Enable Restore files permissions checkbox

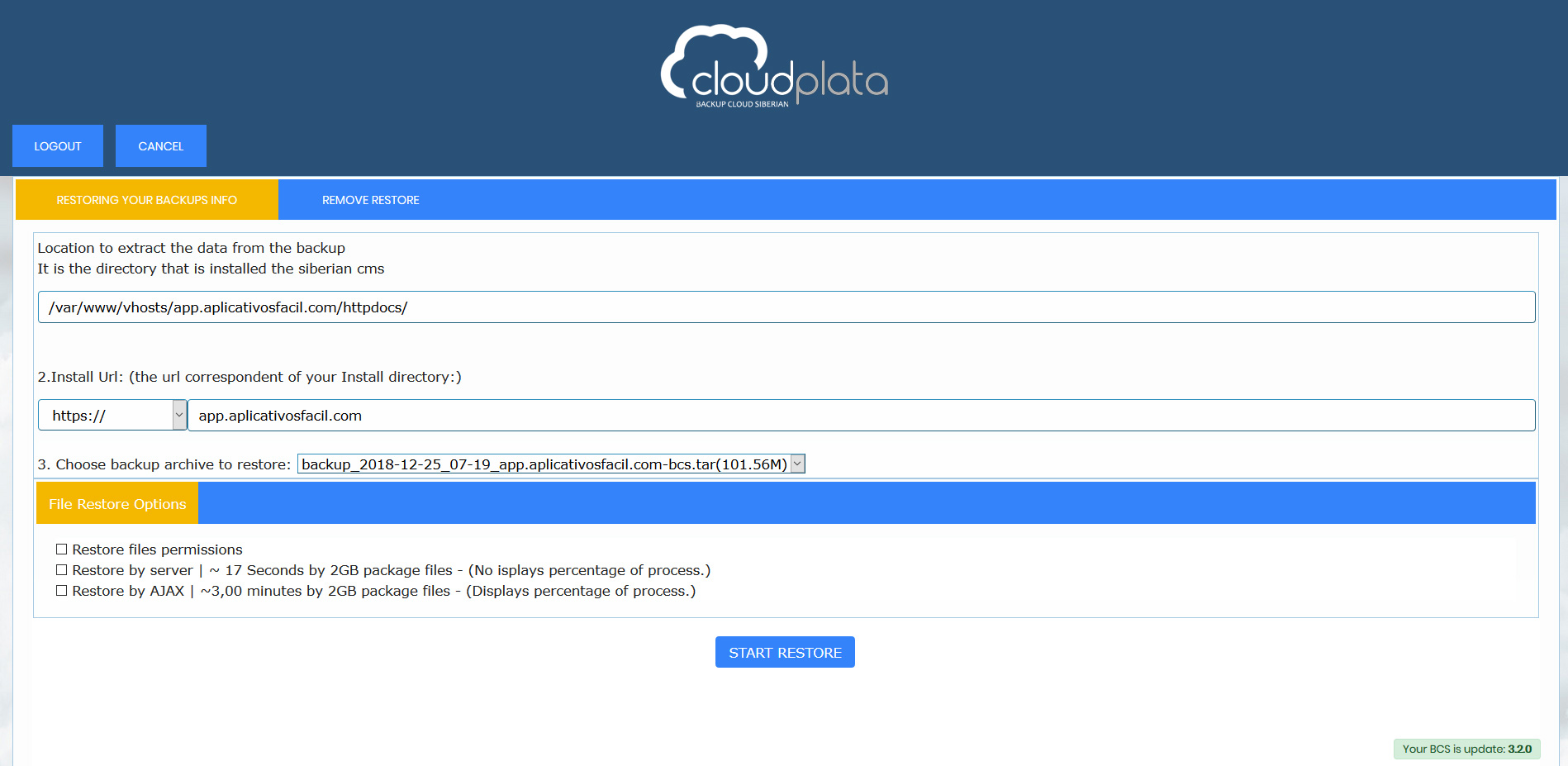[x=61, y=550]
